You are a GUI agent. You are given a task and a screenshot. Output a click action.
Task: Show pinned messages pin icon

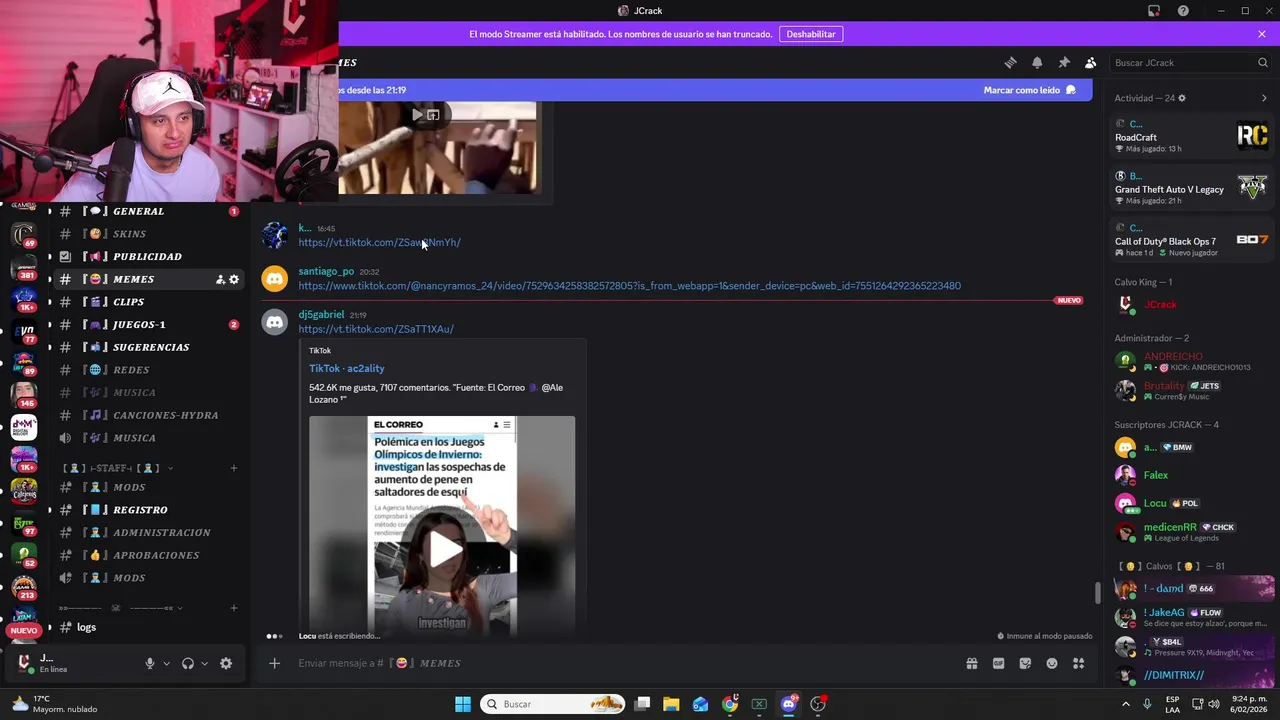pyautogui.click(x=1064, y=62)
